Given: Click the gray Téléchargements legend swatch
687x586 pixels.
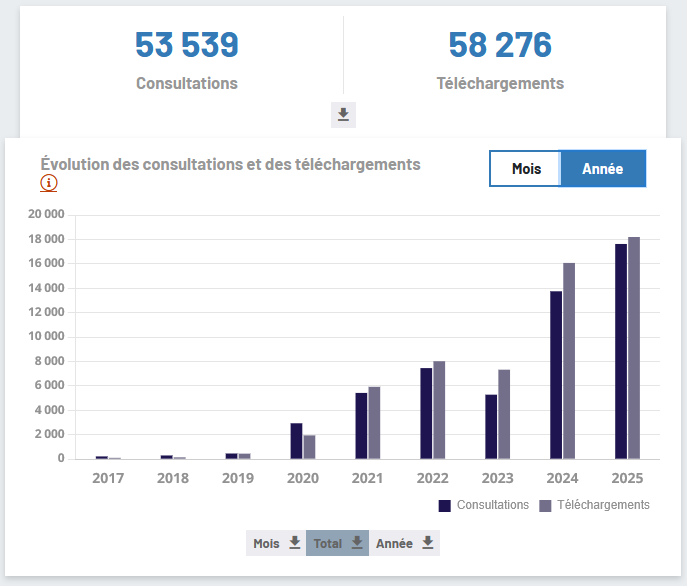Looking at the screenshot, I should point(546,505).
